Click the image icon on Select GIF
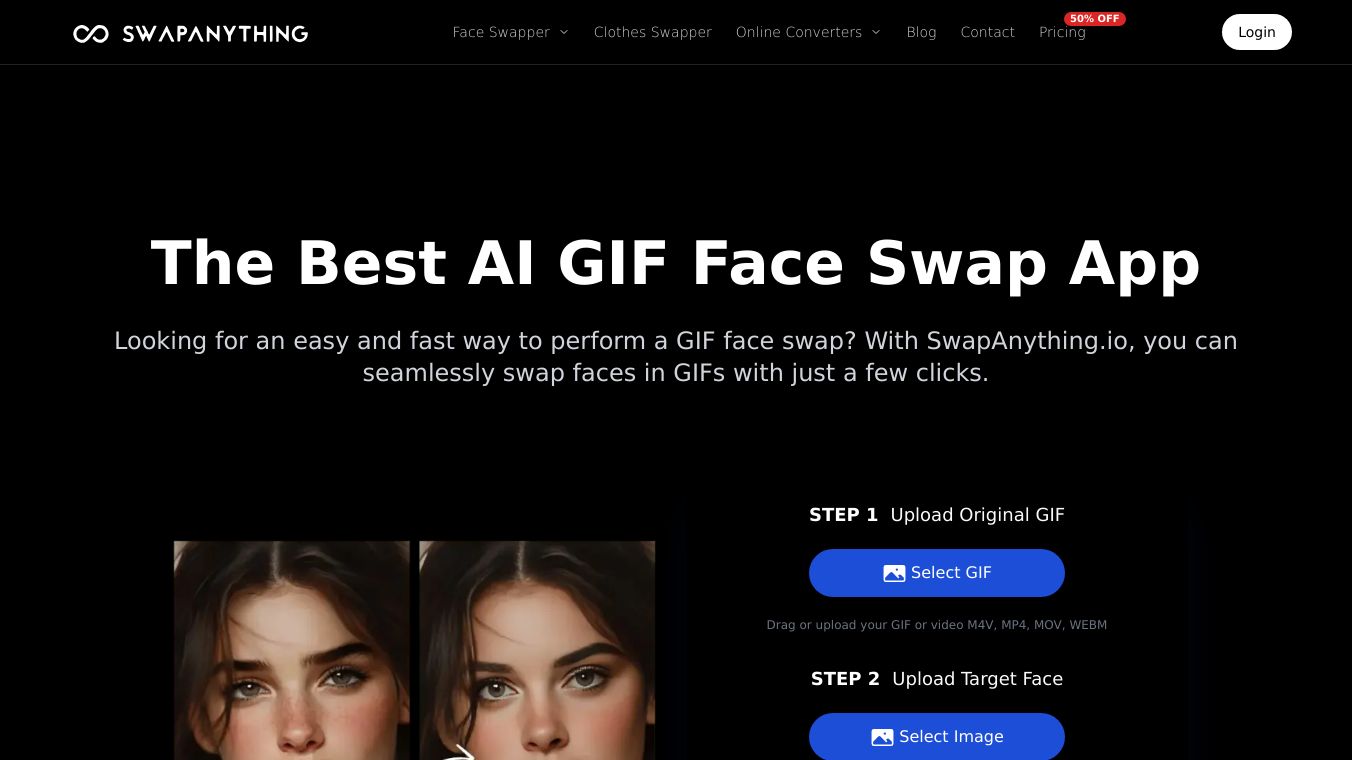1352x760 pixels. [x=894, y=573]
